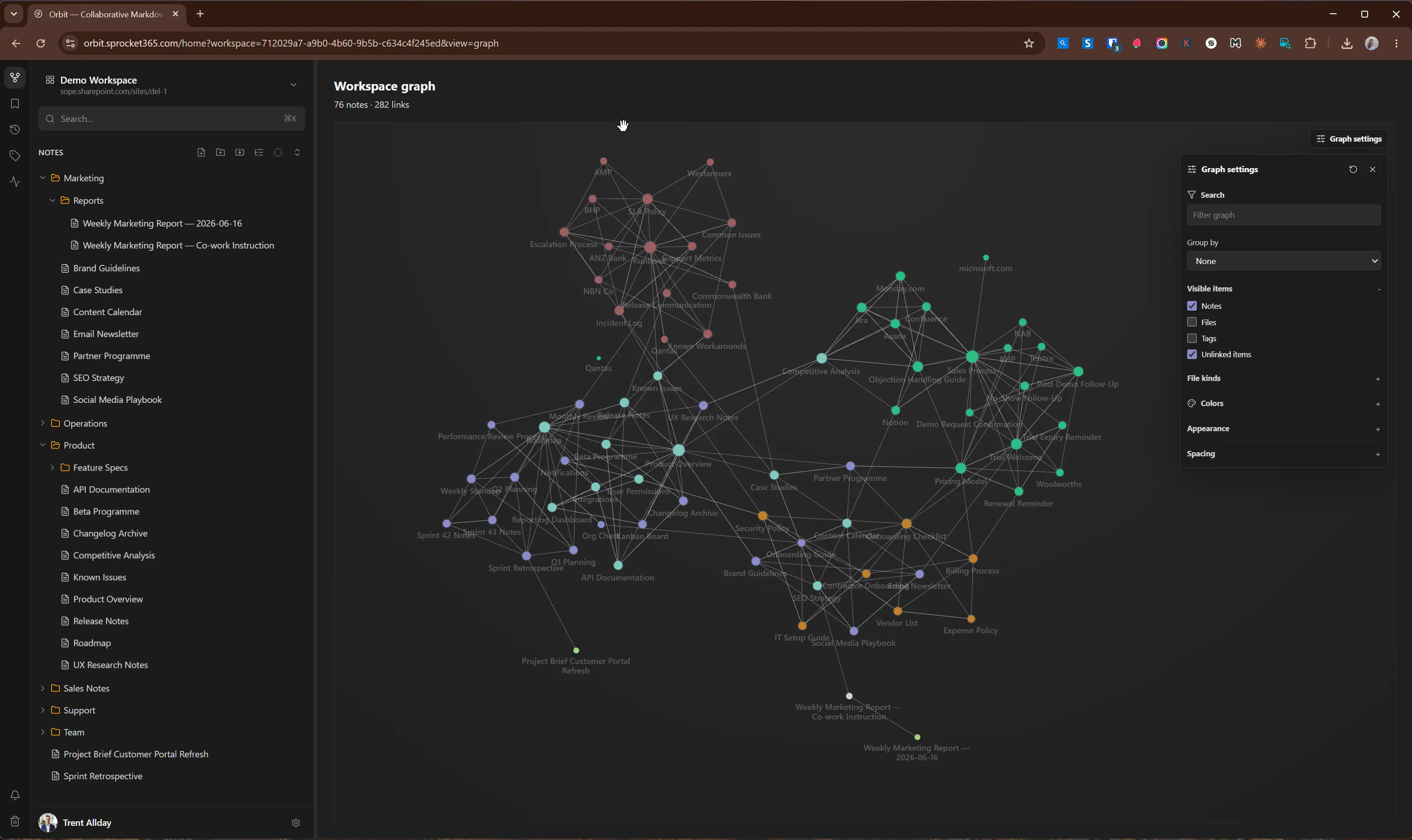
Task: Collapse the Reports subfolder
Action: (52, 201)
